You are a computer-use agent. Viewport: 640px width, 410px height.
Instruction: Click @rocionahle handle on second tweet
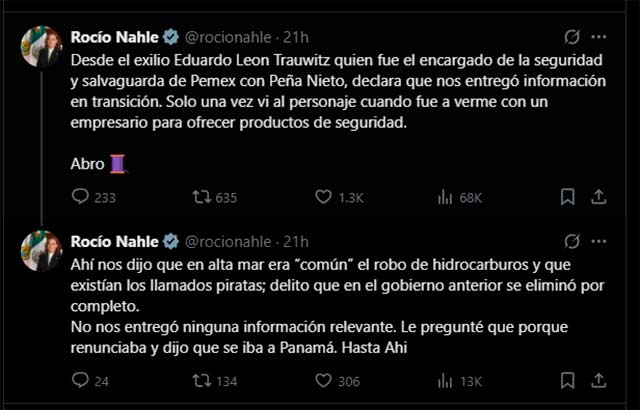[x=232, y=241]
